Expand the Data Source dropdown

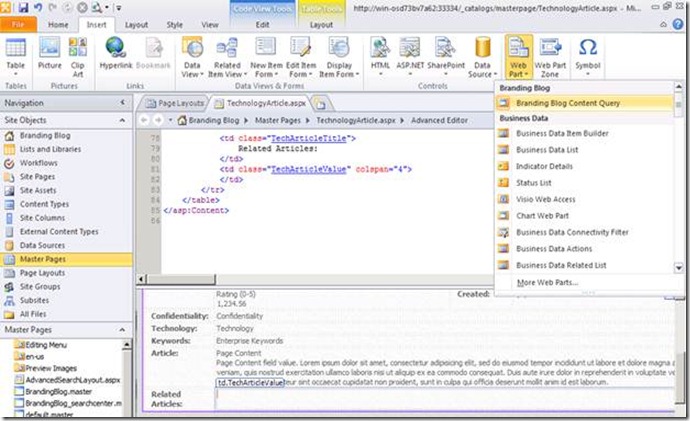pos(484,56)
